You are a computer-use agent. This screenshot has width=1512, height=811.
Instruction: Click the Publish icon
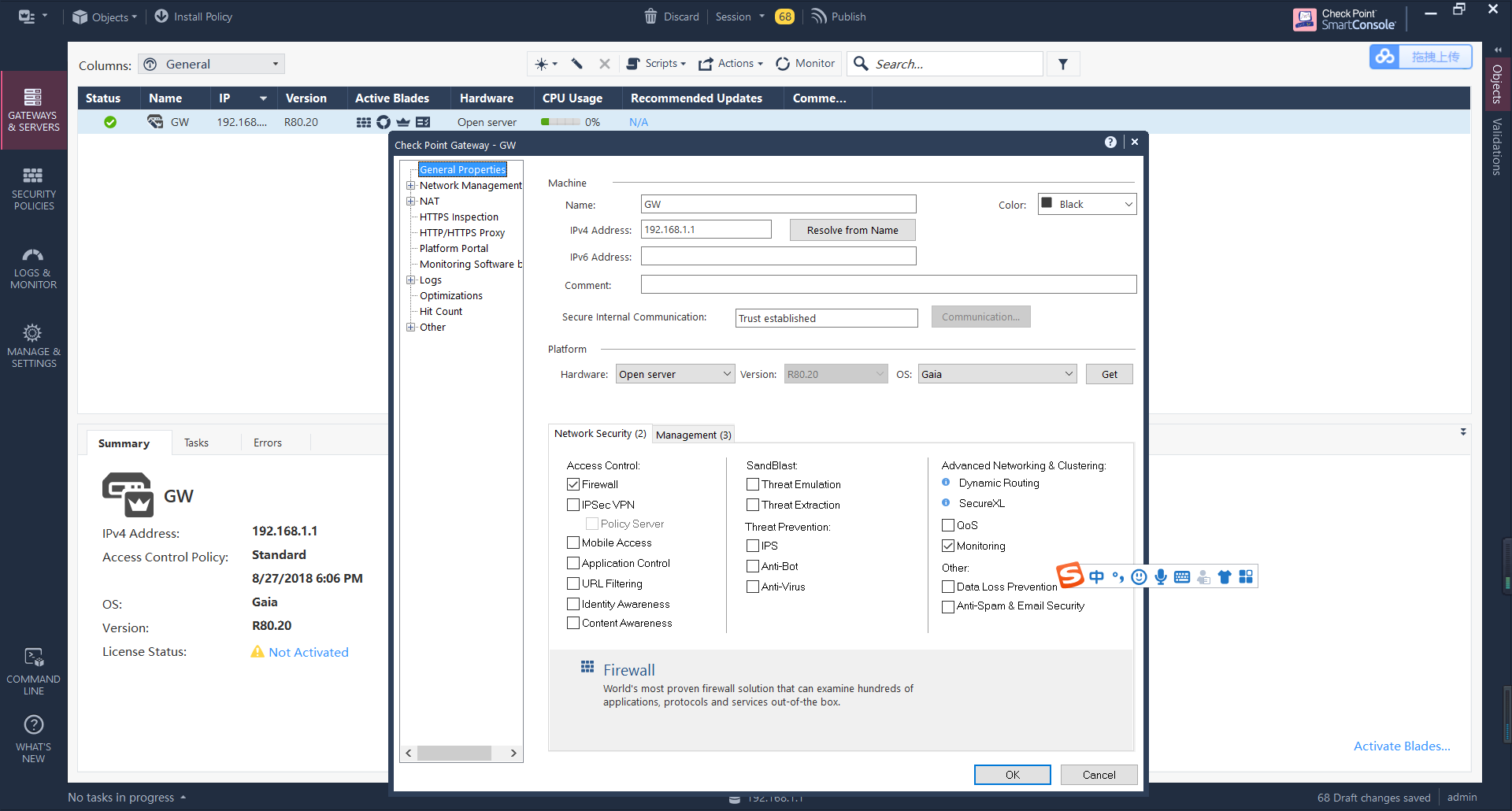[x=819, y=17]
